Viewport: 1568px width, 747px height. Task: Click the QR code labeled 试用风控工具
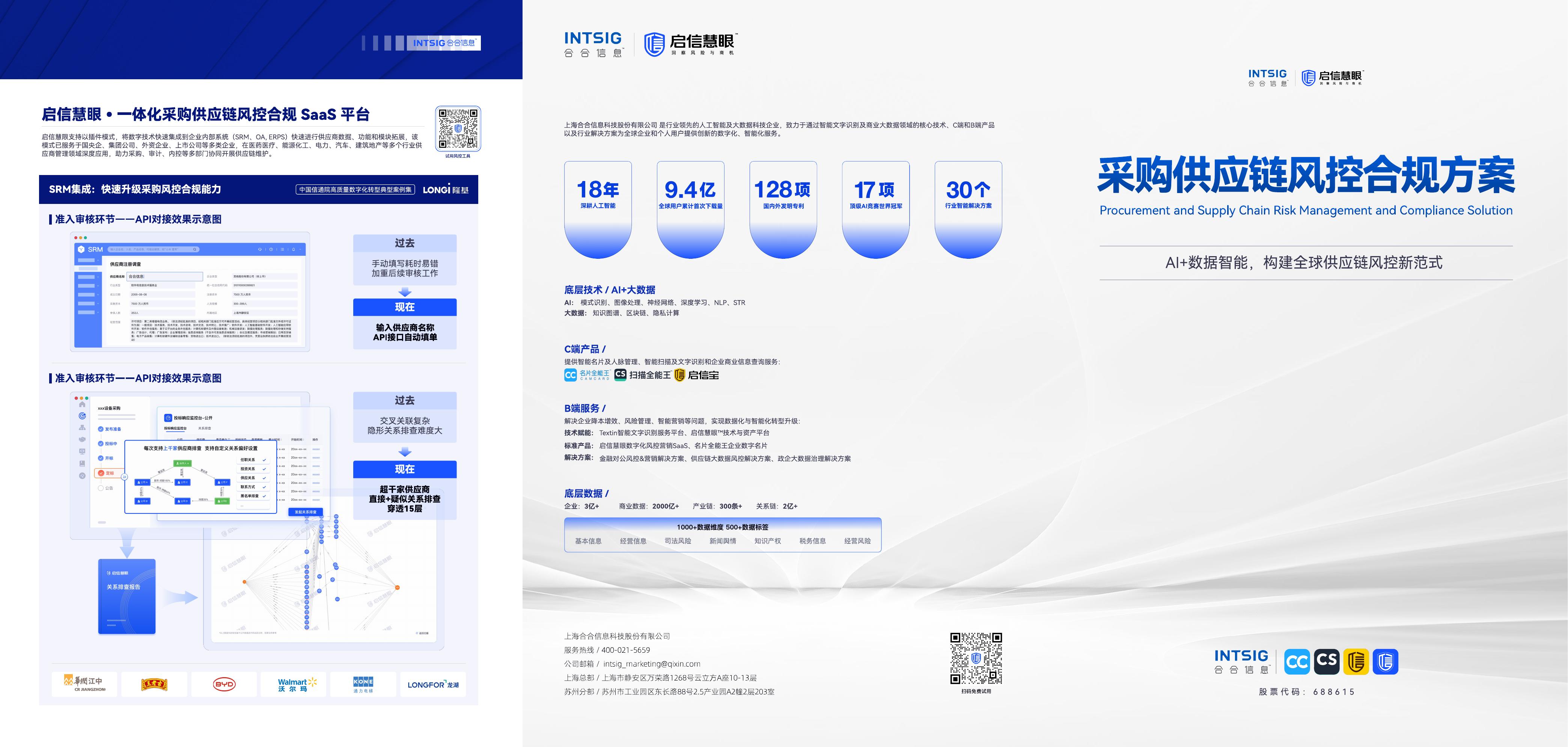click(x=458, y=128)
